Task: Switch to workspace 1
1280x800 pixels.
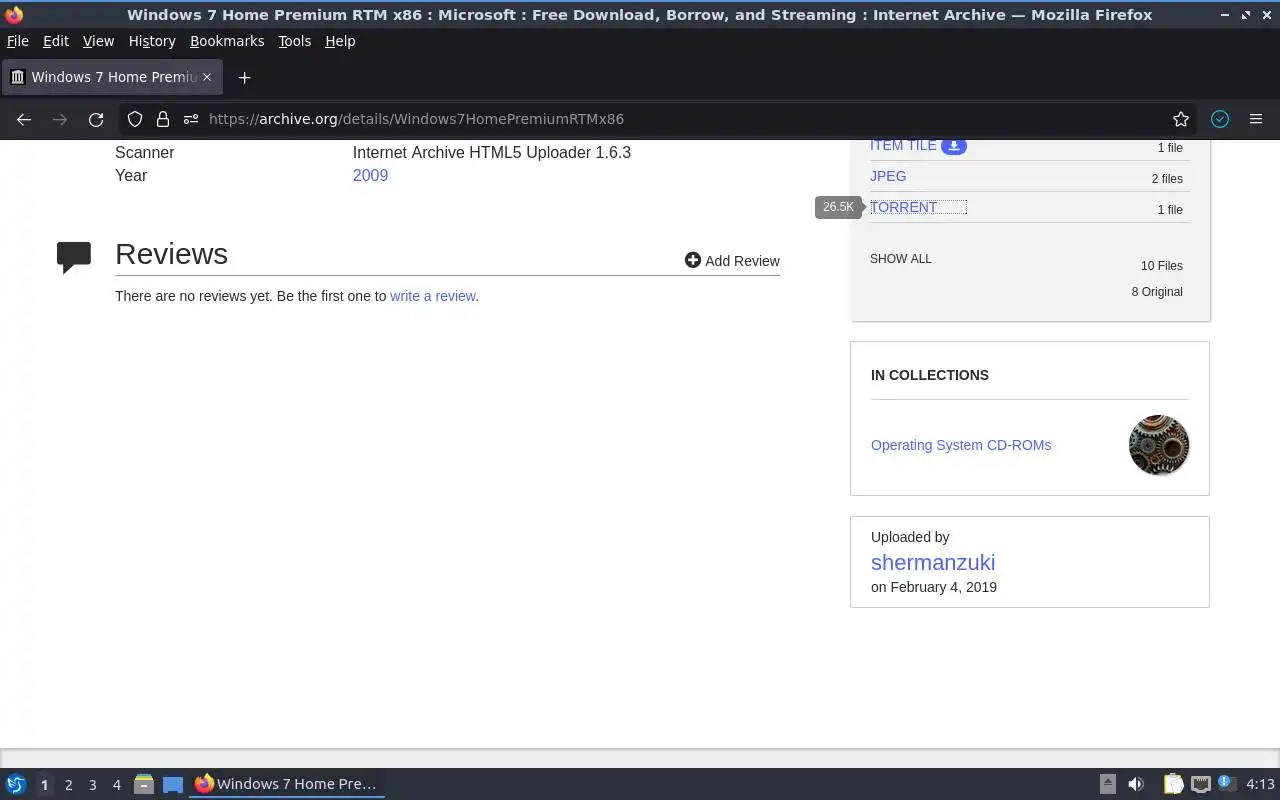Action: (44, 785)
